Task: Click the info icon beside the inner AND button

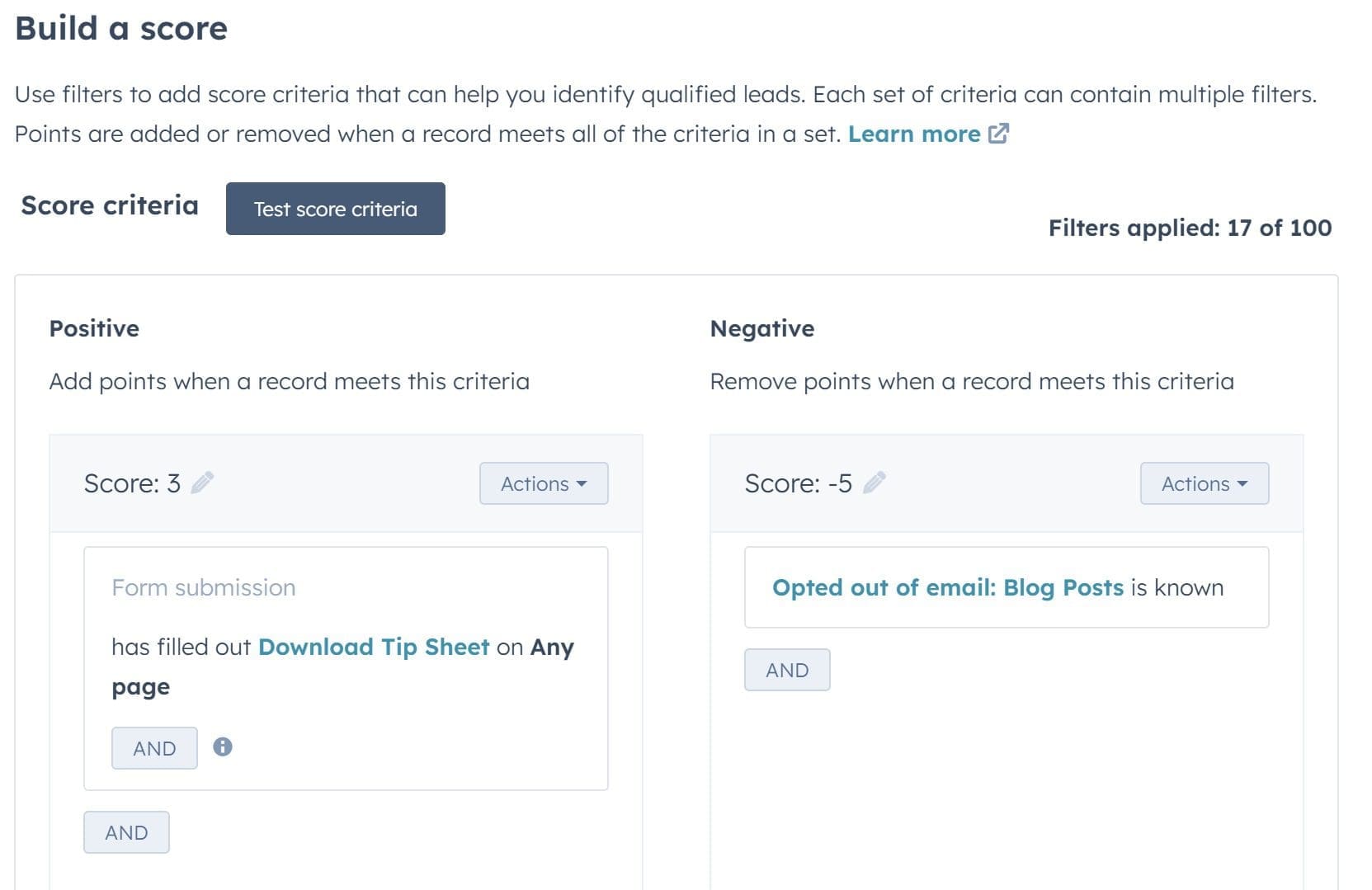Action: tap(224, 747)
